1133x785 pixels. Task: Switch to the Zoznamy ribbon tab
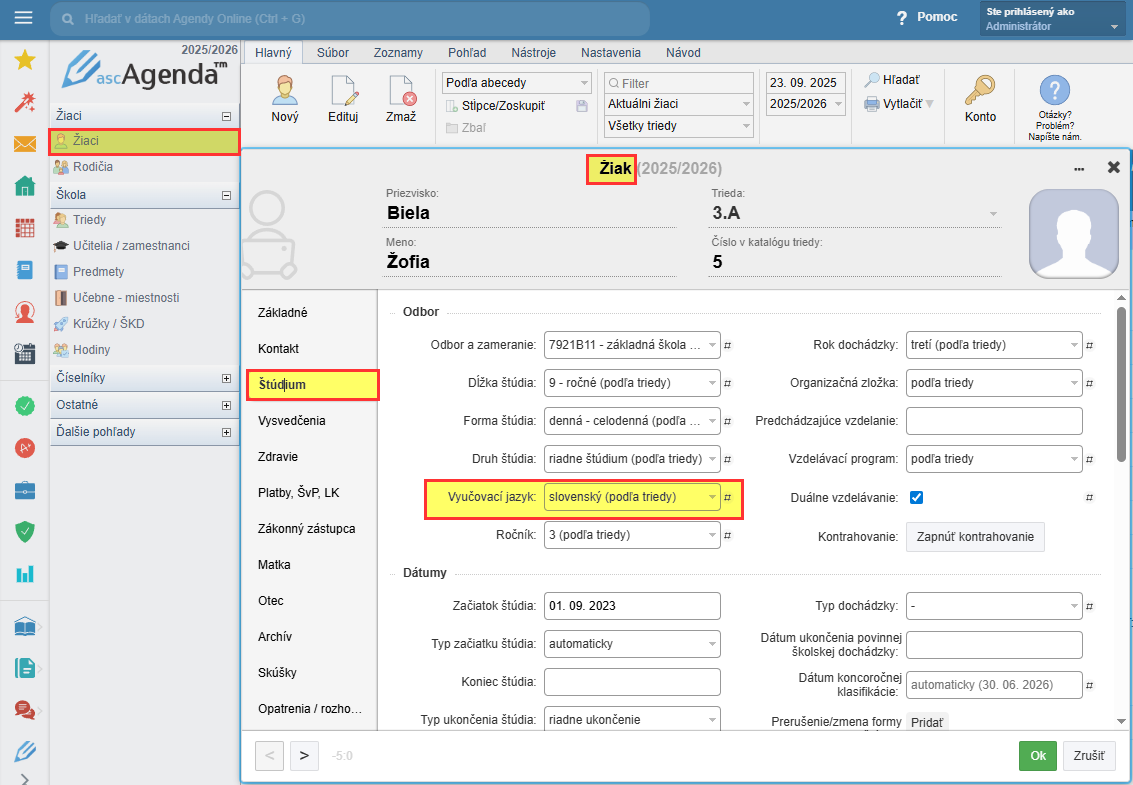pos(398,52)
